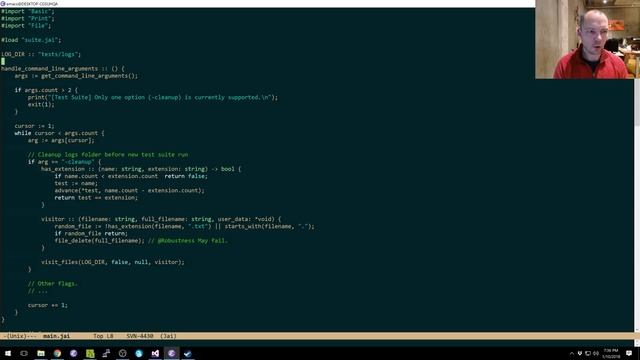This screenshot has height=360, width=640.
Task: Click visitor function definition line
Action: 161,219
